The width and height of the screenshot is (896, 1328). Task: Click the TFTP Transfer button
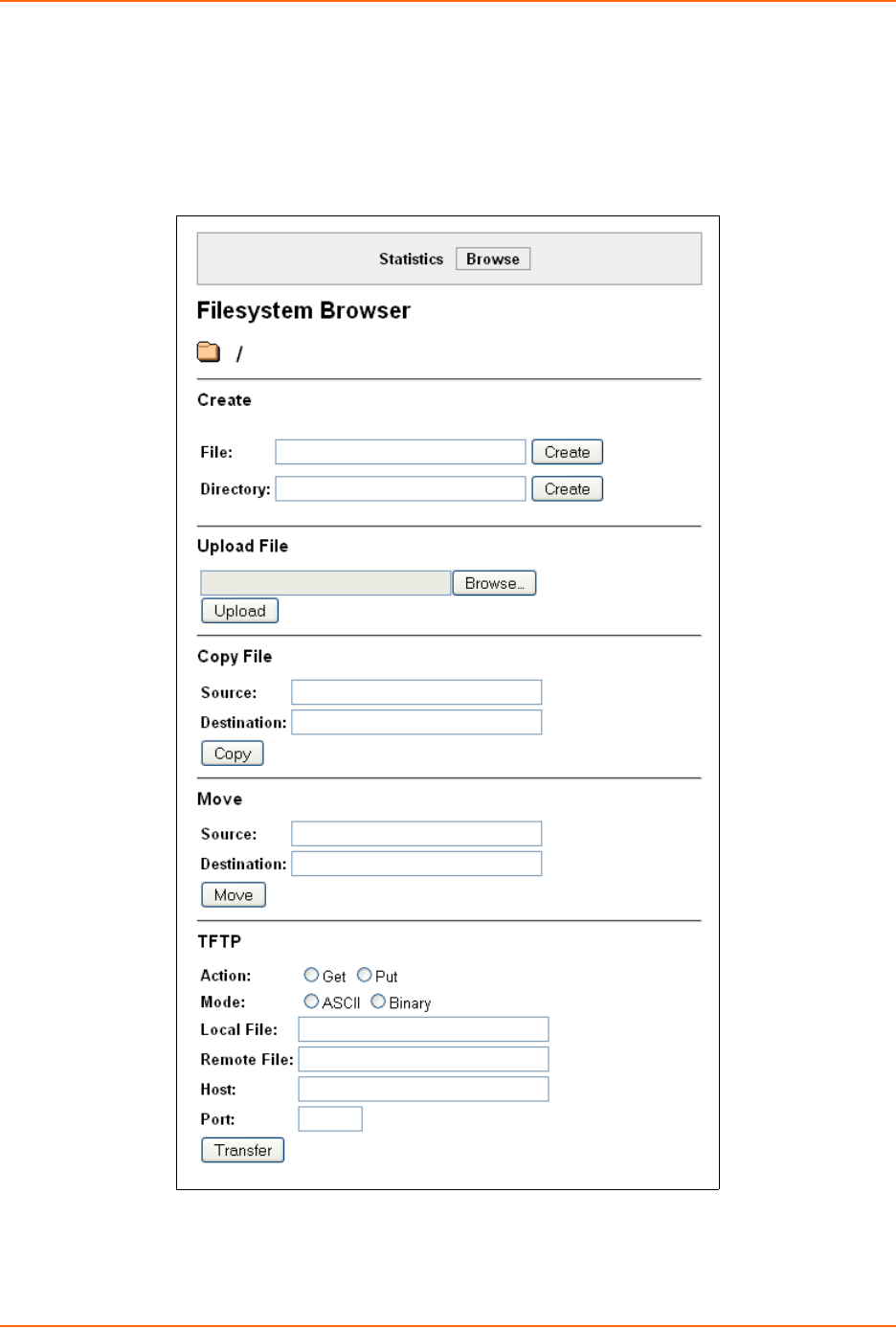click(242, 1150)
